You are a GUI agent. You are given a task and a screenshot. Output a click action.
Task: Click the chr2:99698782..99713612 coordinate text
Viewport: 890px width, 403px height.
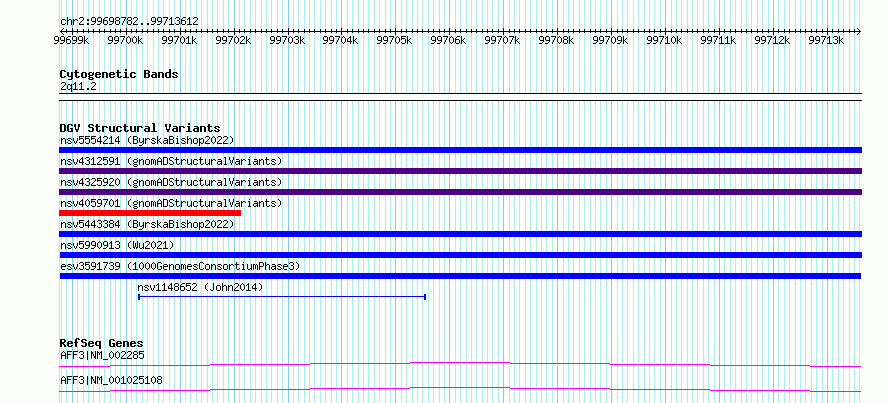(x=129, y=22)
